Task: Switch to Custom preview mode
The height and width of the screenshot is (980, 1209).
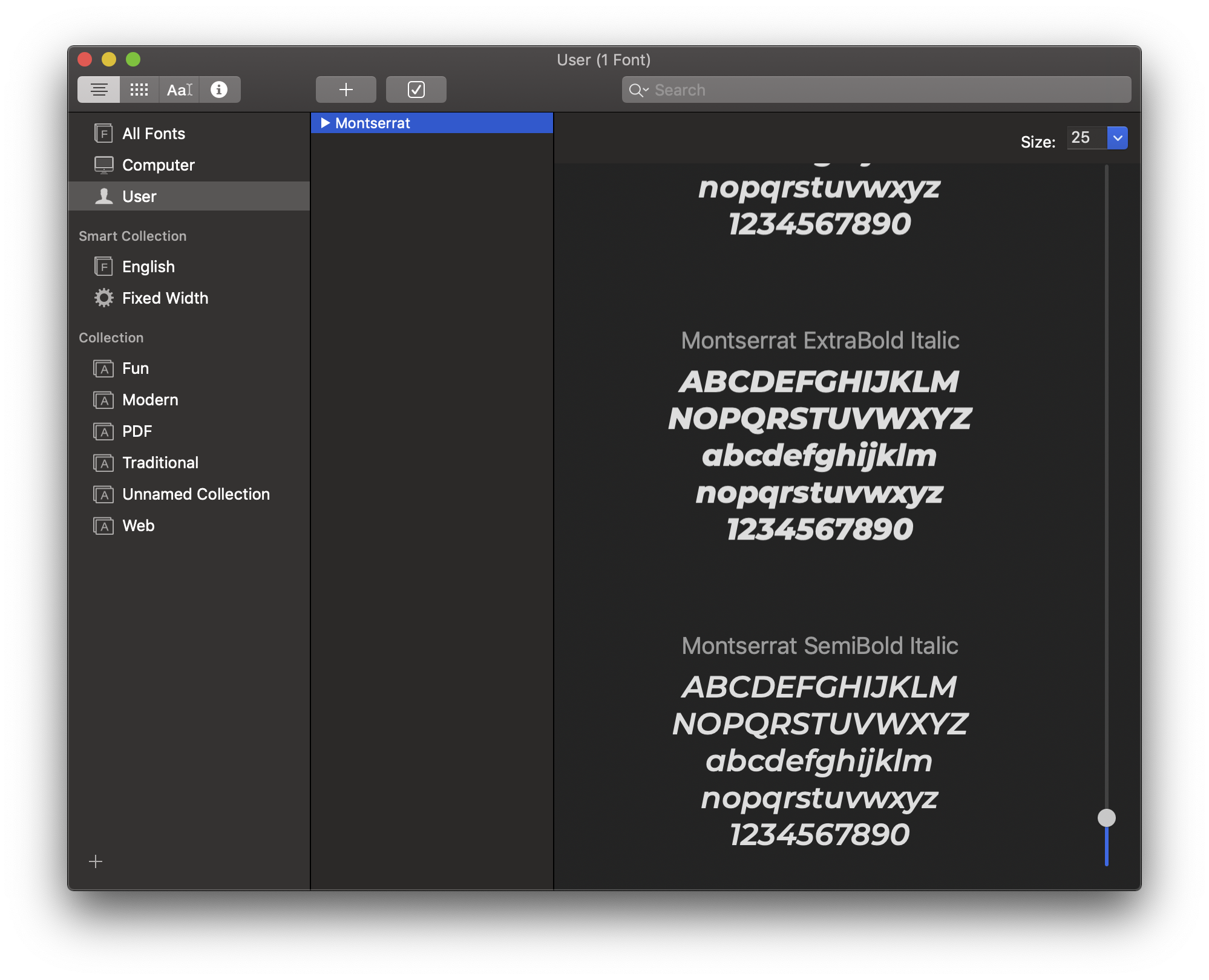Action: tap(179, 90)
